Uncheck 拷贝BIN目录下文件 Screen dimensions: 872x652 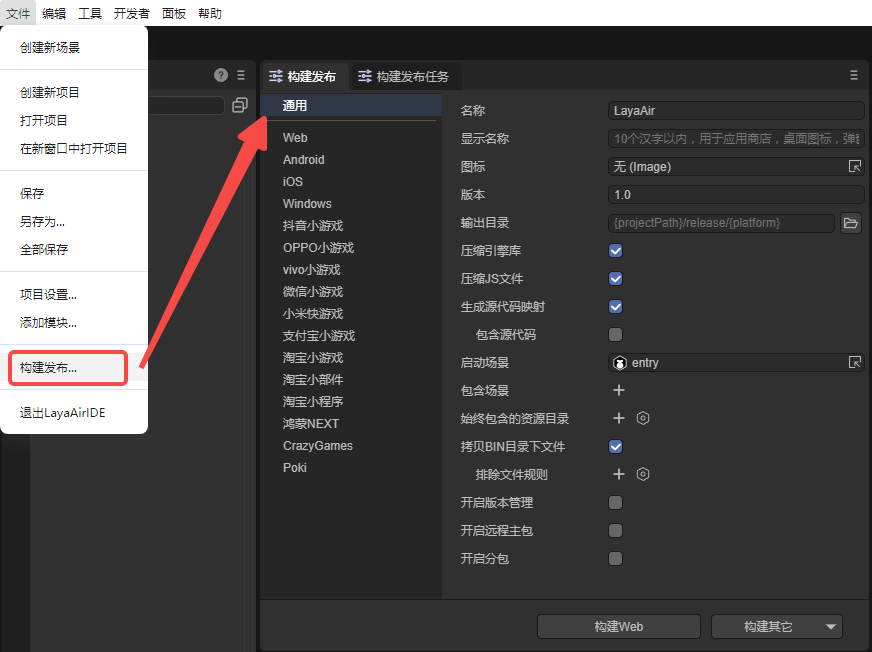tap(616, 447)
